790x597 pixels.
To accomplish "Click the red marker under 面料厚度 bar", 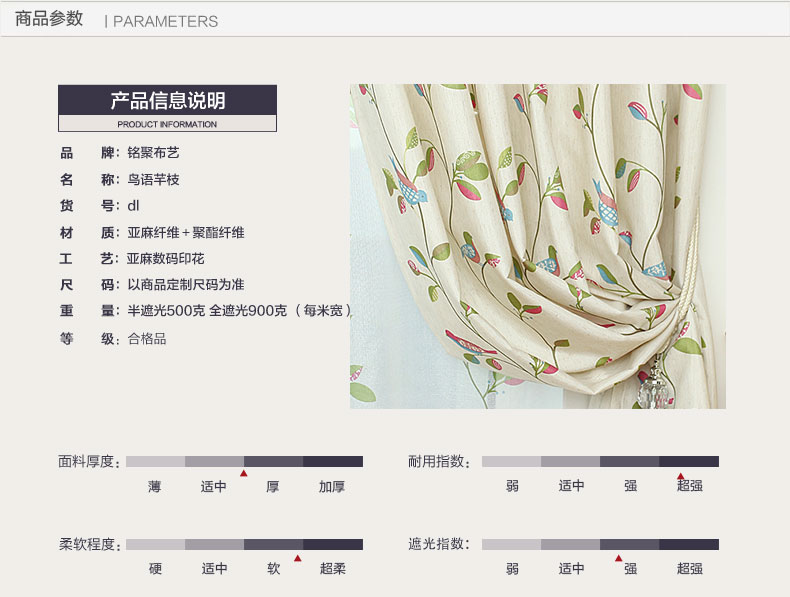I will (244, 474).
